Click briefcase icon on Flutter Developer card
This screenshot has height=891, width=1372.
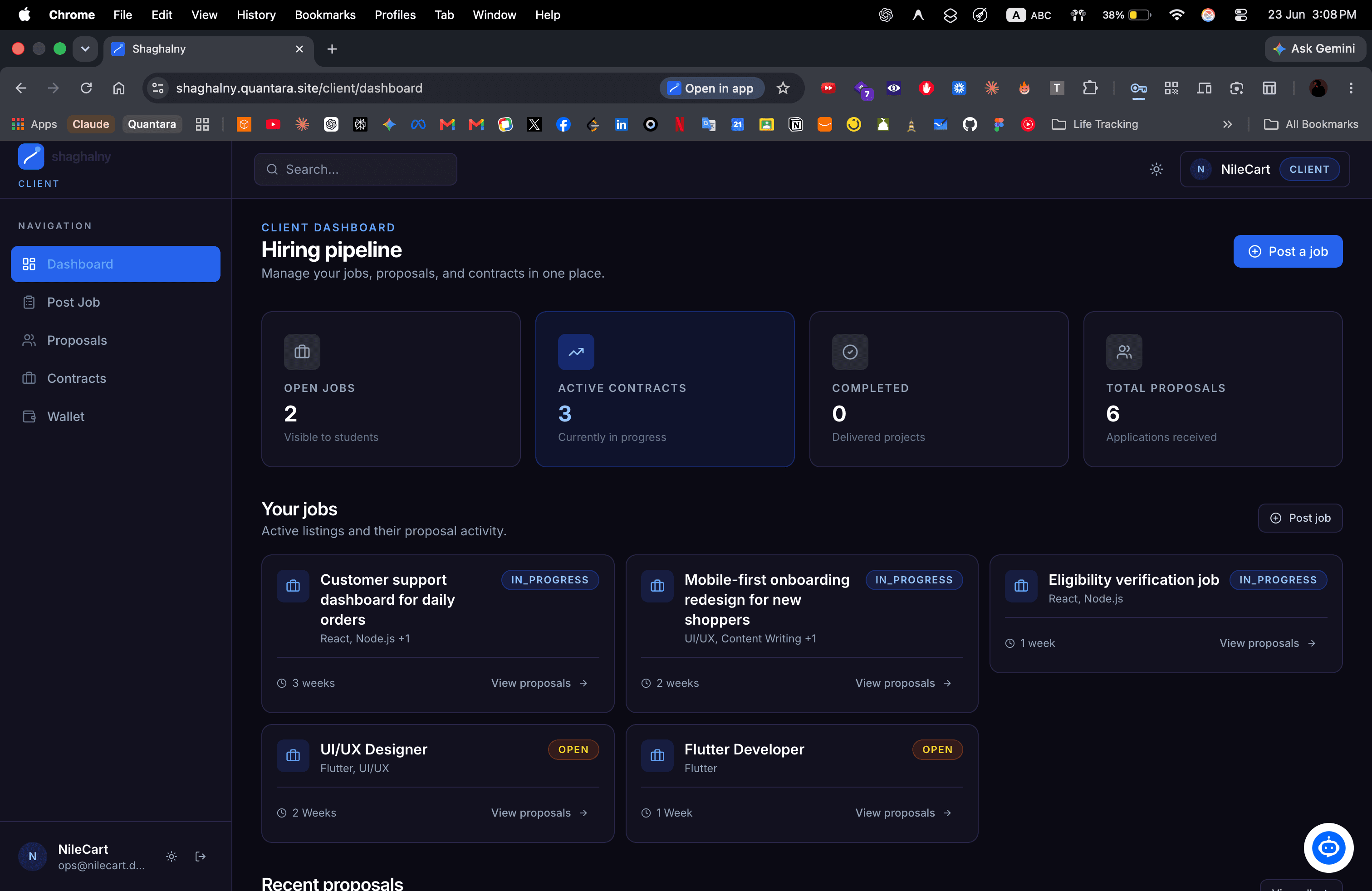click(657, 755)
